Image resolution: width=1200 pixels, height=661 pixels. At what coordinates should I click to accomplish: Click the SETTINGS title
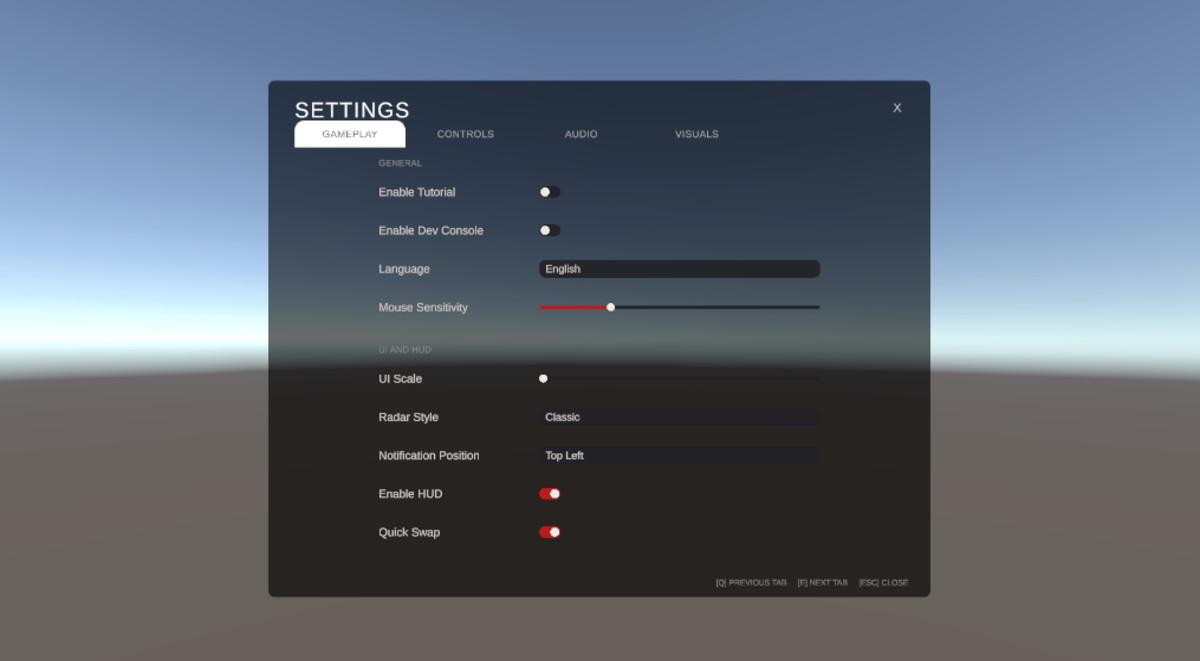[x=352, y=110]
